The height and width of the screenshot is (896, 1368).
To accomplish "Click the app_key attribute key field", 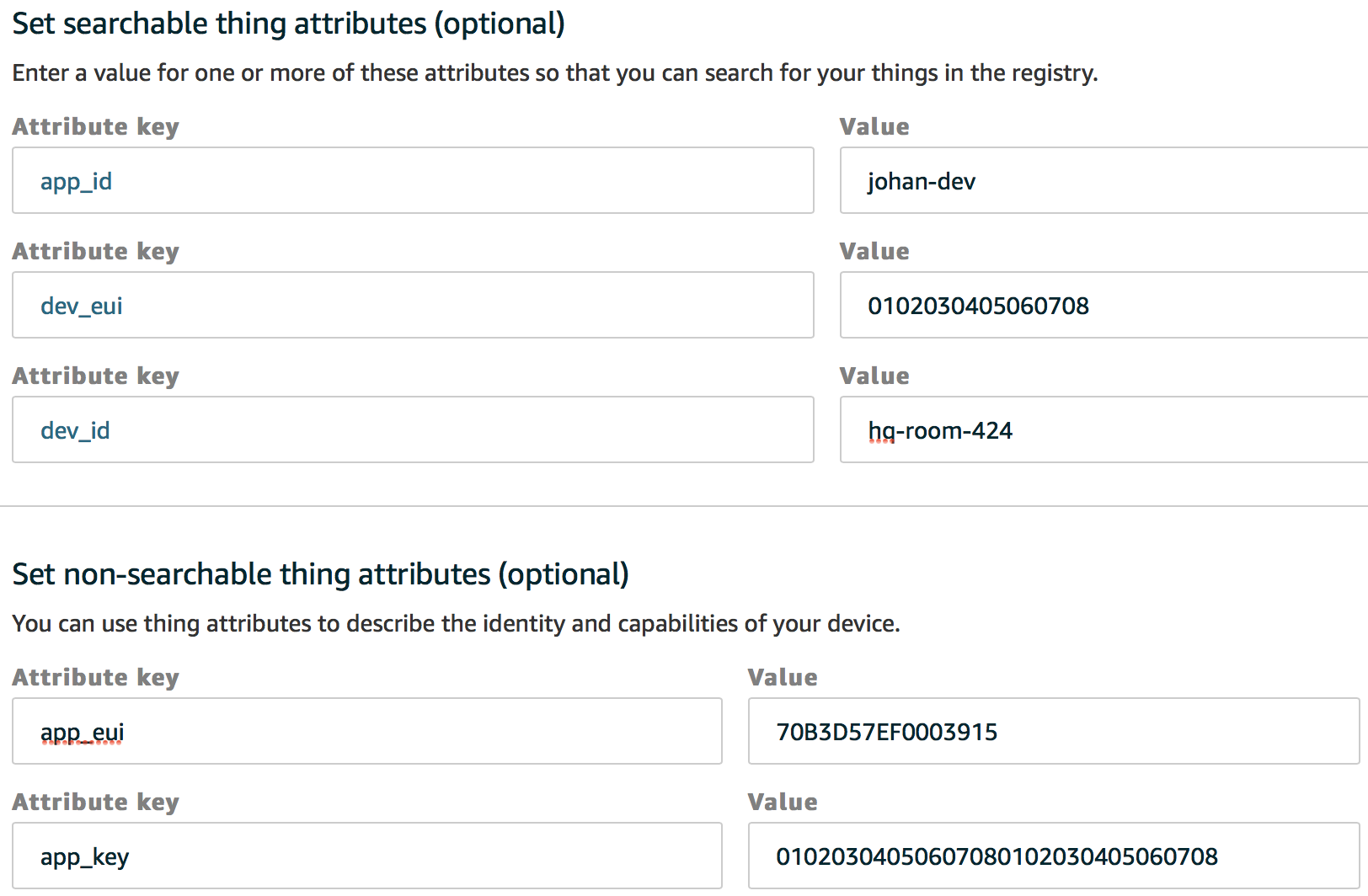I will point(367,856).
